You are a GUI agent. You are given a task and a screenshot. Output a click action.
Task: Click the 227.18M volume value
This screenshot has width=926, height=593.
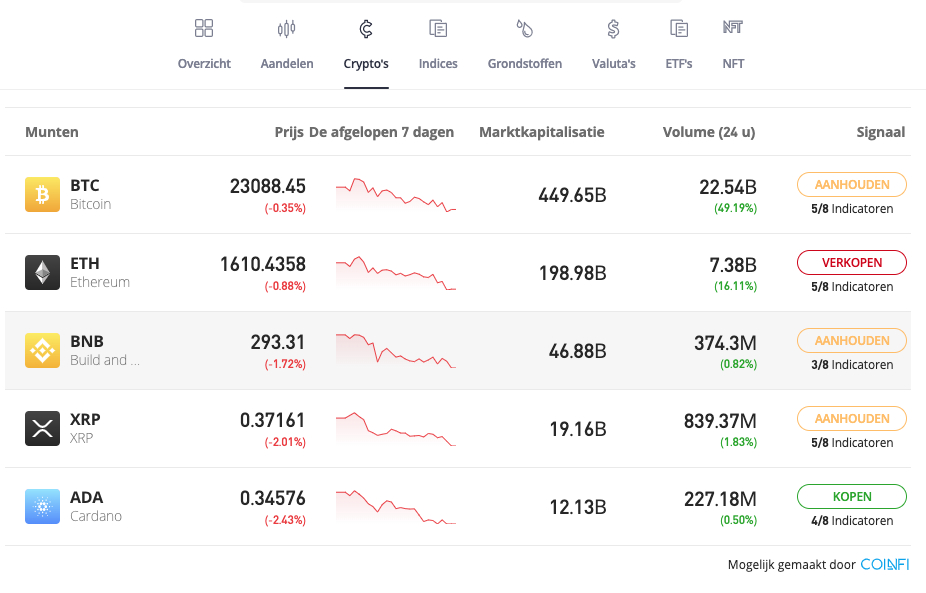(720, 498)
